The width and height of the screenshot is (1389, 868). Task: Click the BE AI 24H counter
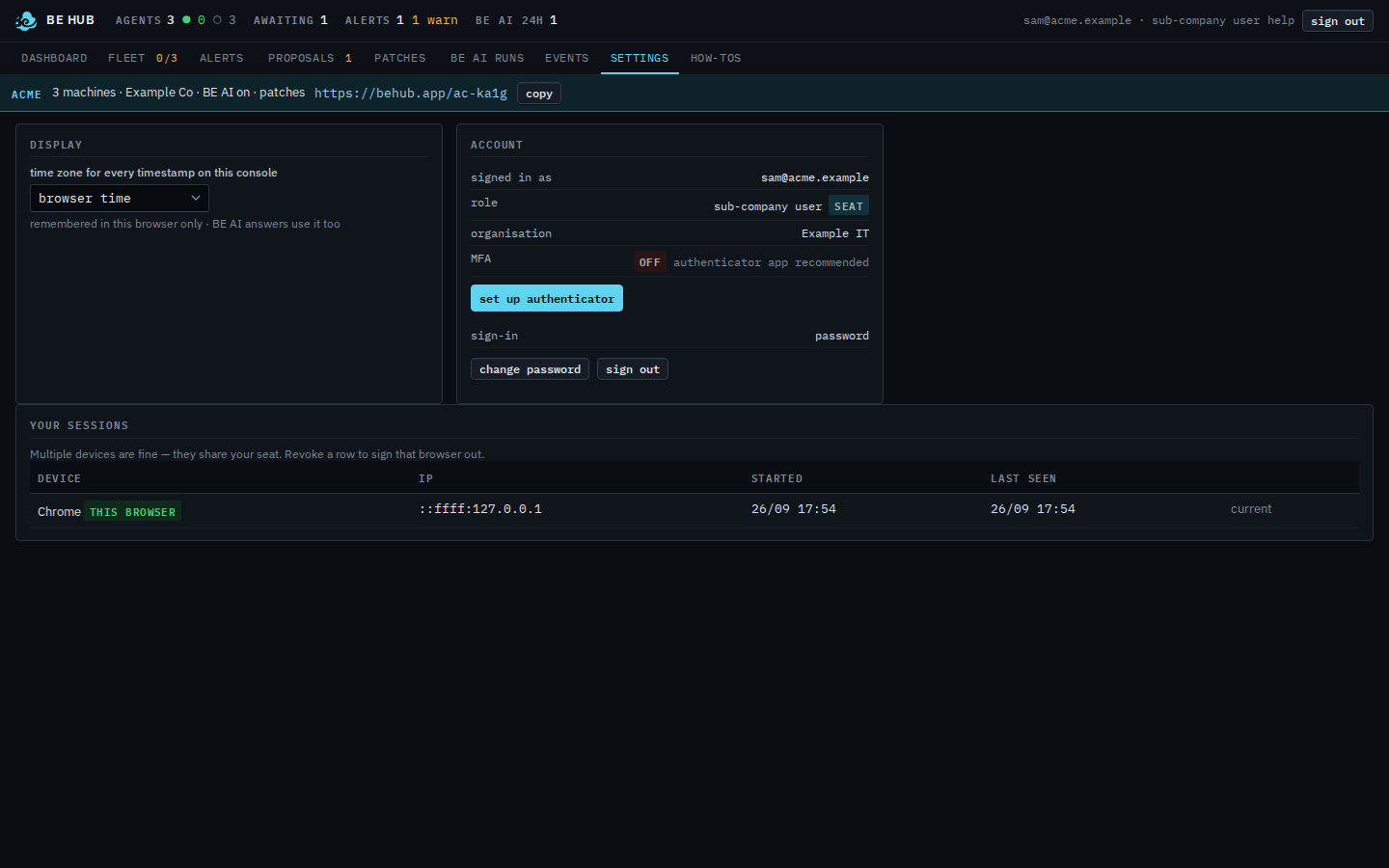[516, 20]
